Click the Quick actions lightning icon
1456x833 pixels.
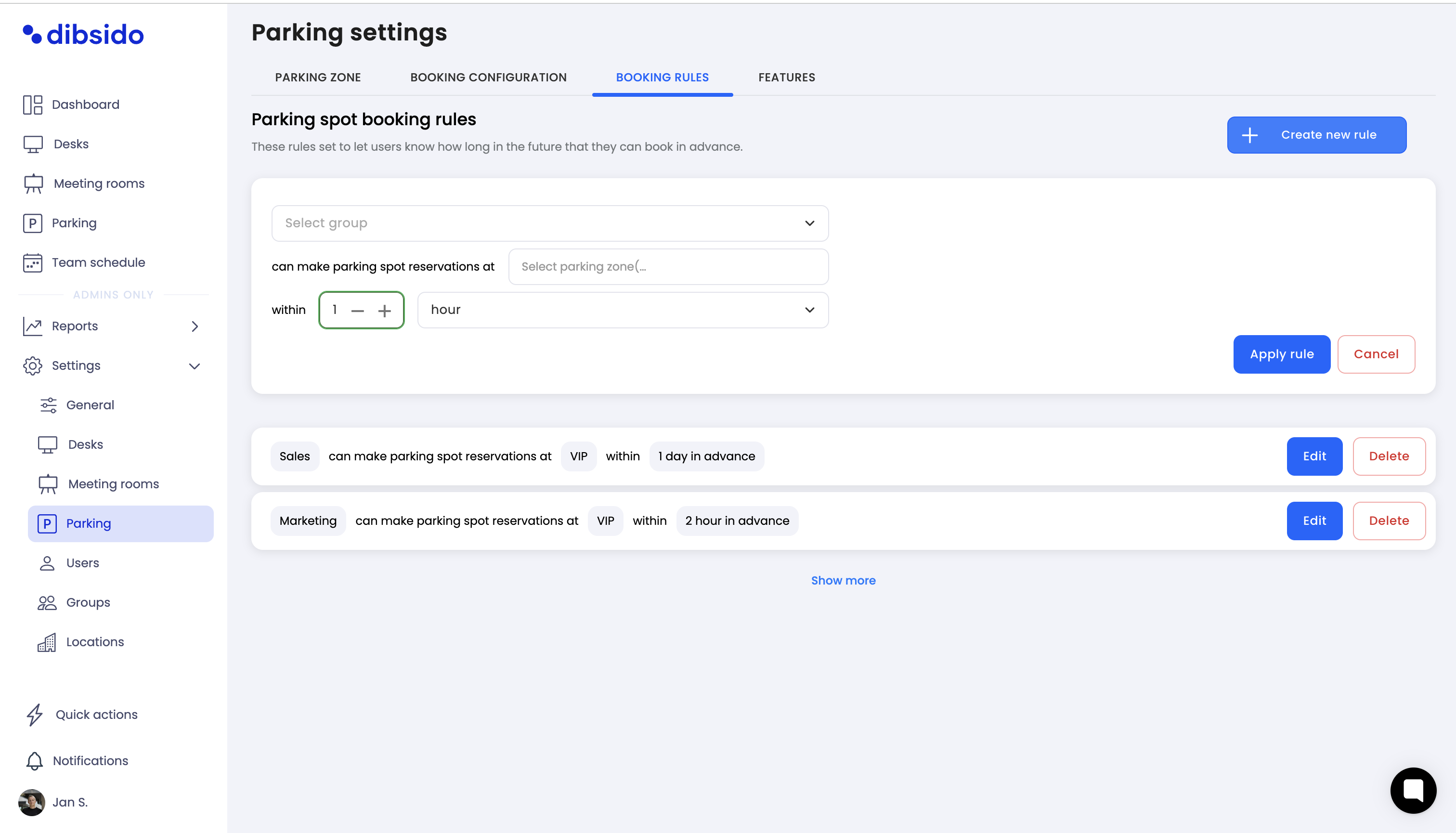pos(35,715)
